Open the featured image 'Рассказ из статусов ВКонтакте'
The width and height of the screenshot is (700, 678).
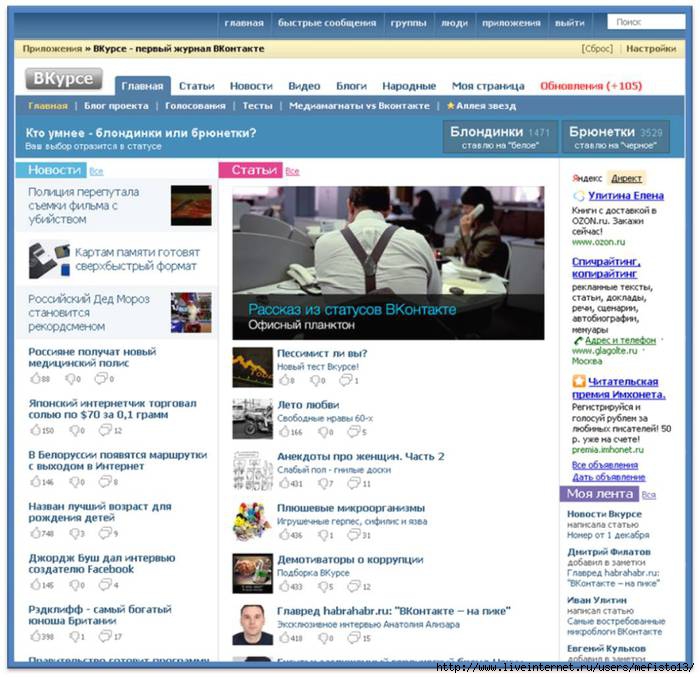point(388,263)
